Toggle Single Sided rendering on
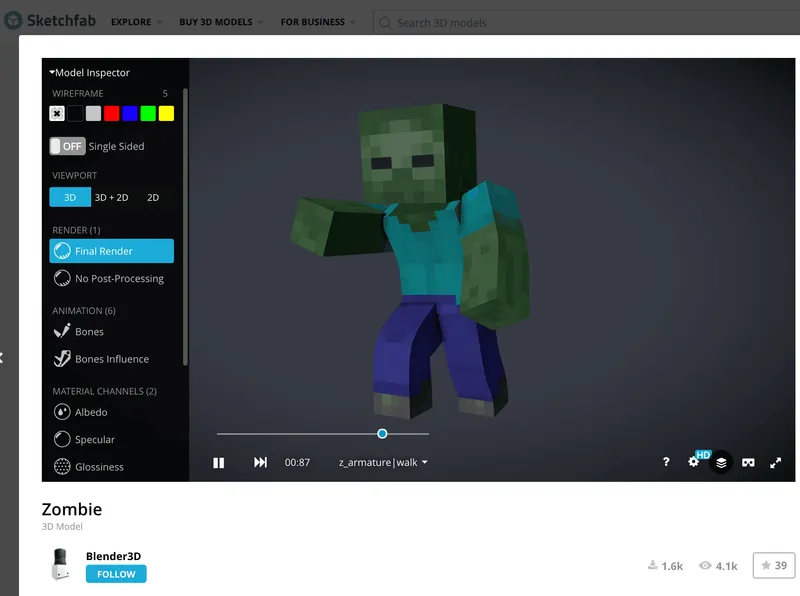 68,146
